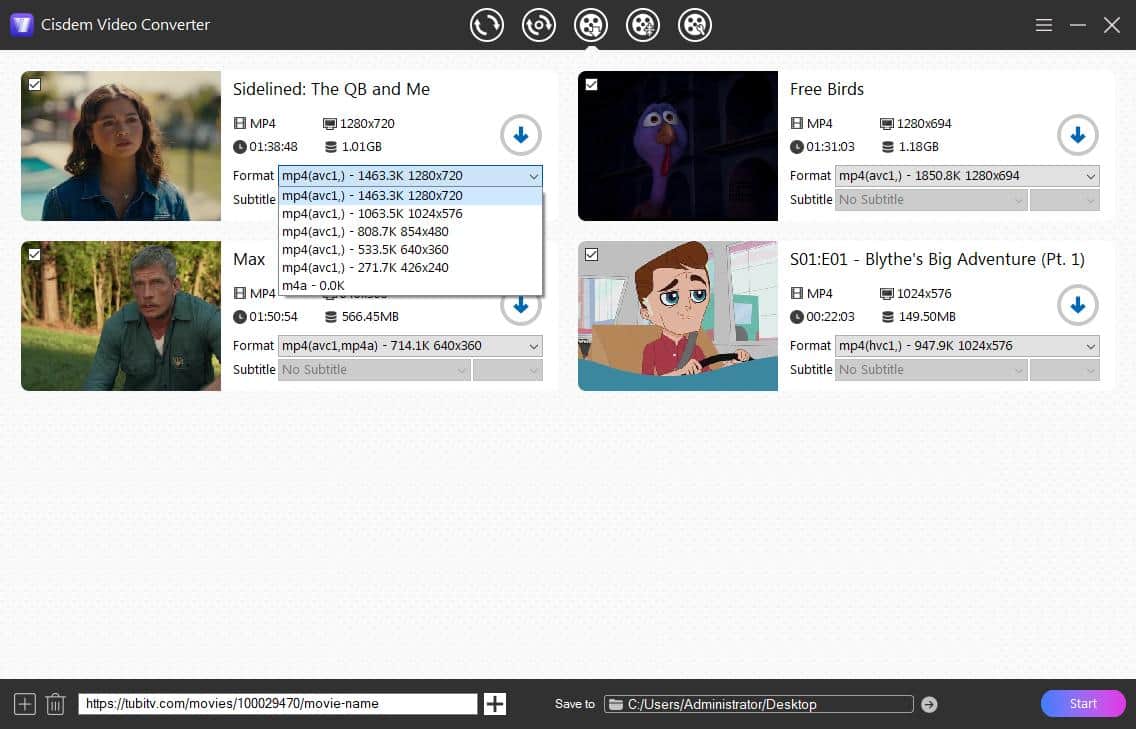Click the Video Downloader film-reel icon
This screenshot has height=729, width=1136.
pyautogui.click(x=591, y=25)
